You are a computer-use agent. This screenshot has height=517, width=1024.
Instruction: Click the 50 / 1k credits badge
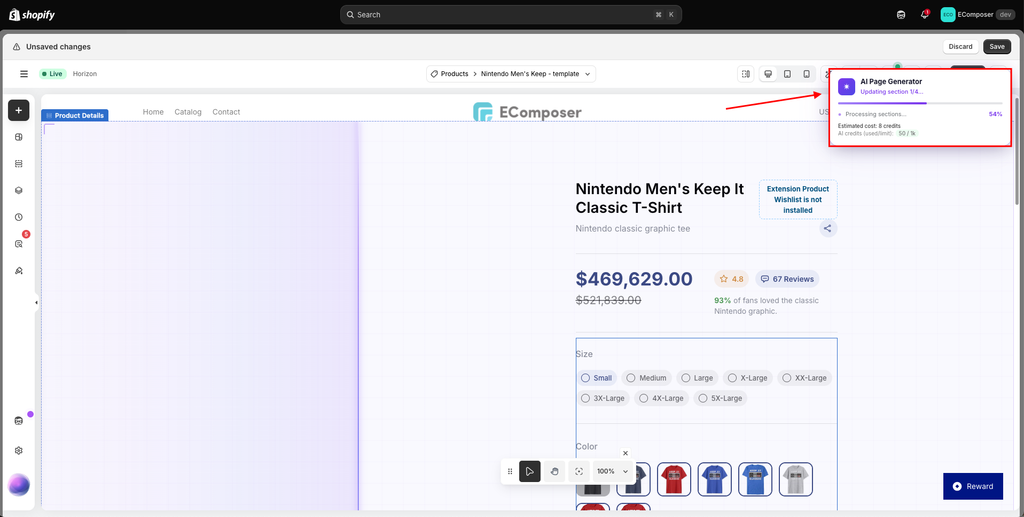906,133
